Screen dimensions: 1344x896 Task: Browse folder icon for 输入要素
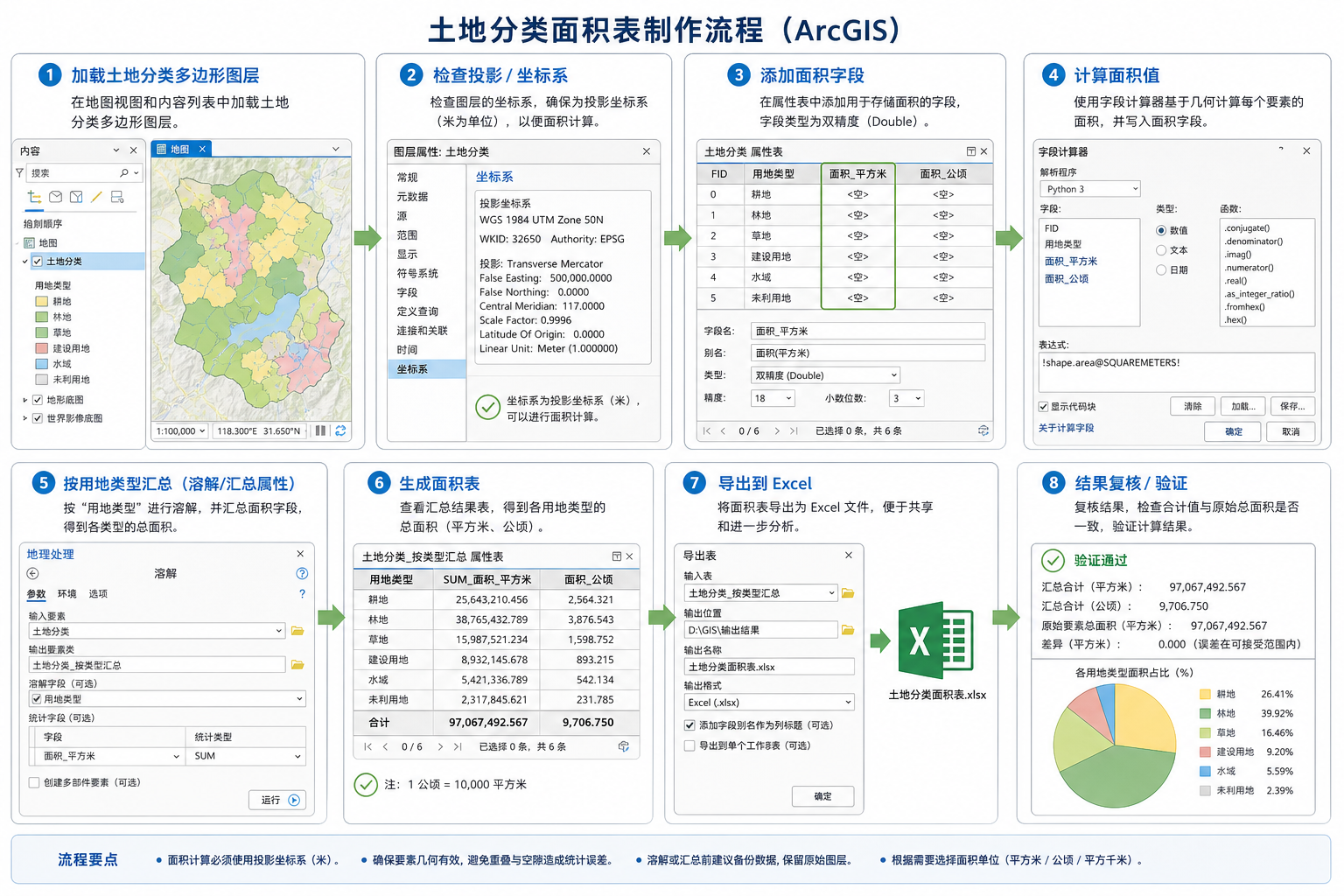coord(297,631)
